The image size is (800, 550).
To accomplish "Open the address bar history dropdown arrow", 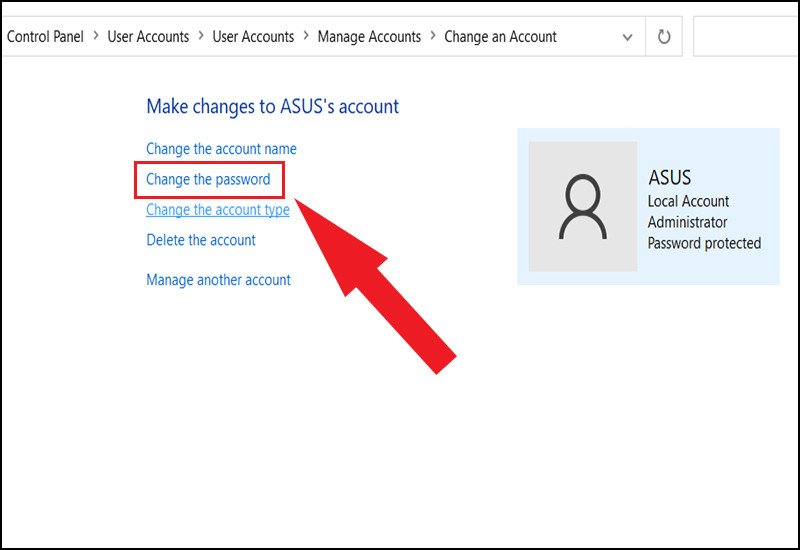I will pos(628,37).
